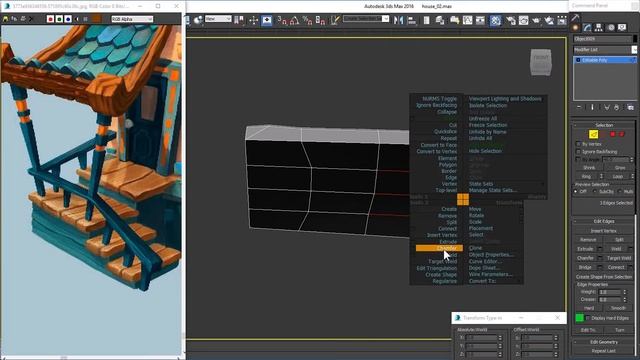Click the Loop selection button
The width and height of the screenshot is (640, 360).
click(x=618, y=176)
